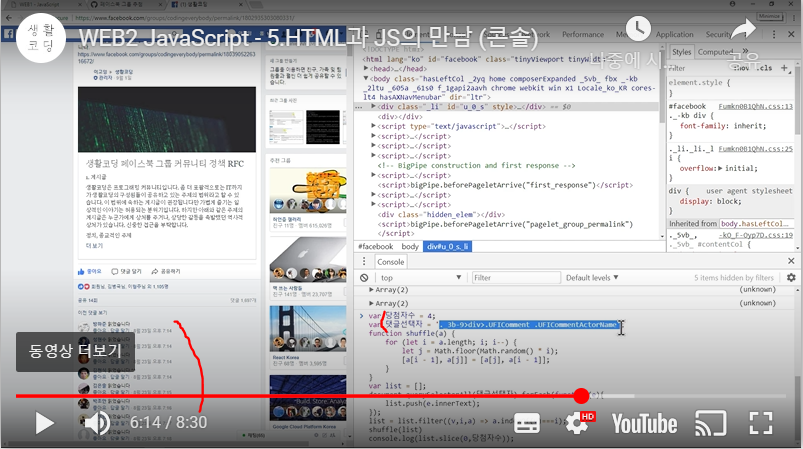The image size is (803, 449).
Task: Click the 좋아요 like button
Action: coord(90,271)
